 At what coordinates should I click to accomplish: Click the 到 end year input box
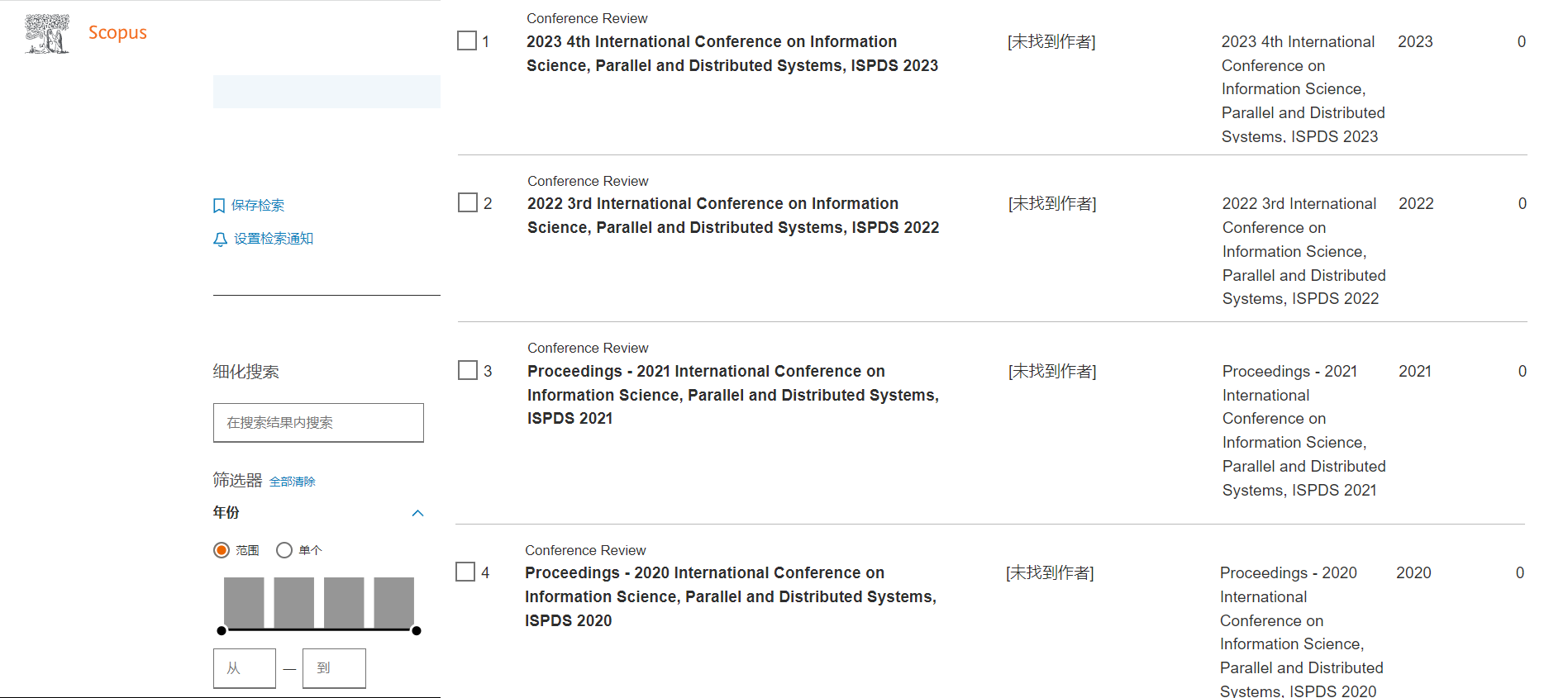point(334,668)
